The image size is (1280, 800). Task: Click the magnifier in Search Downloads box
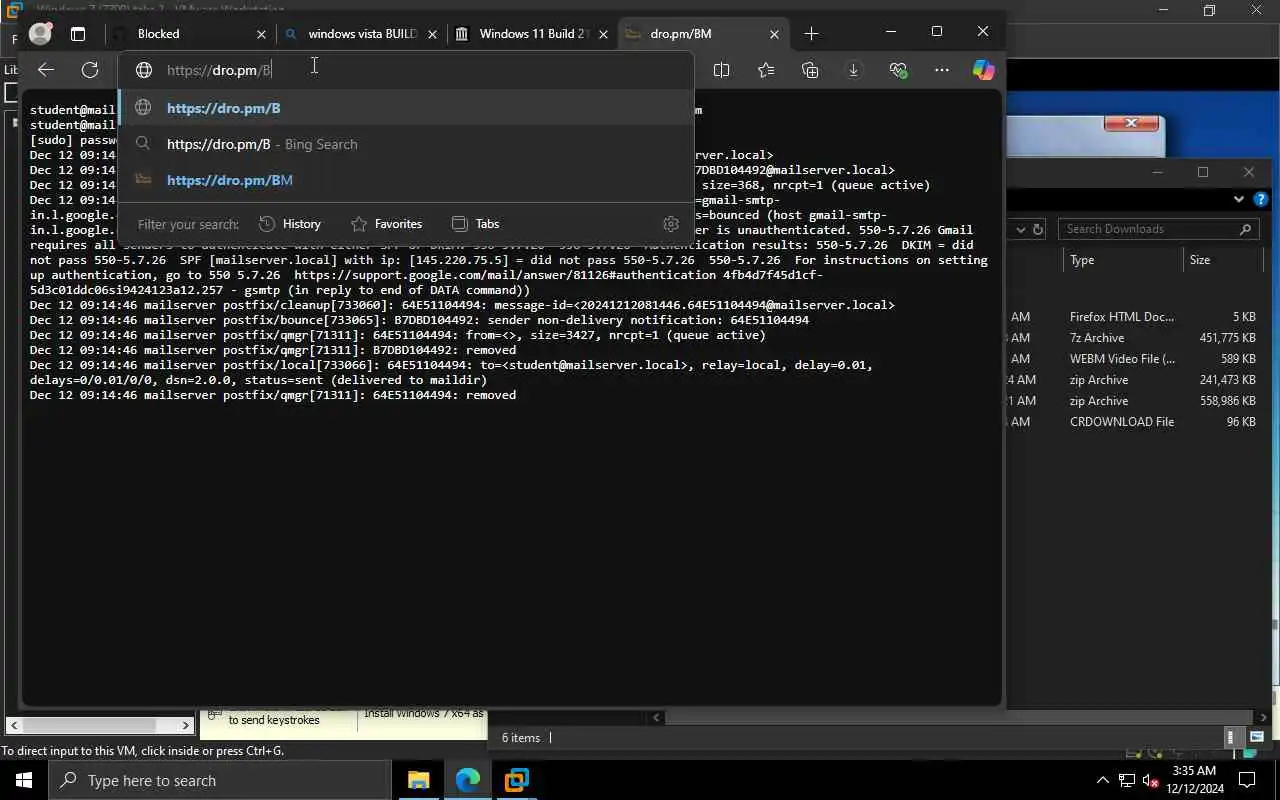click(1245, 229)
